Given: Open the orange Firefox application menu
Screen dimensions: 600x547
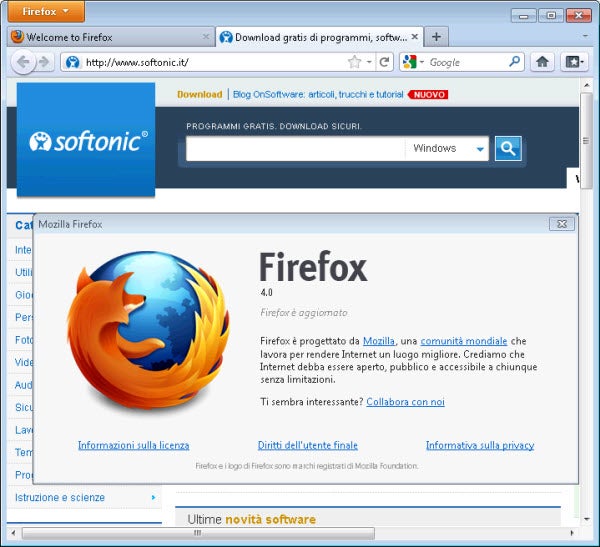Looking at the screenshot, I should tap(46, 11).
